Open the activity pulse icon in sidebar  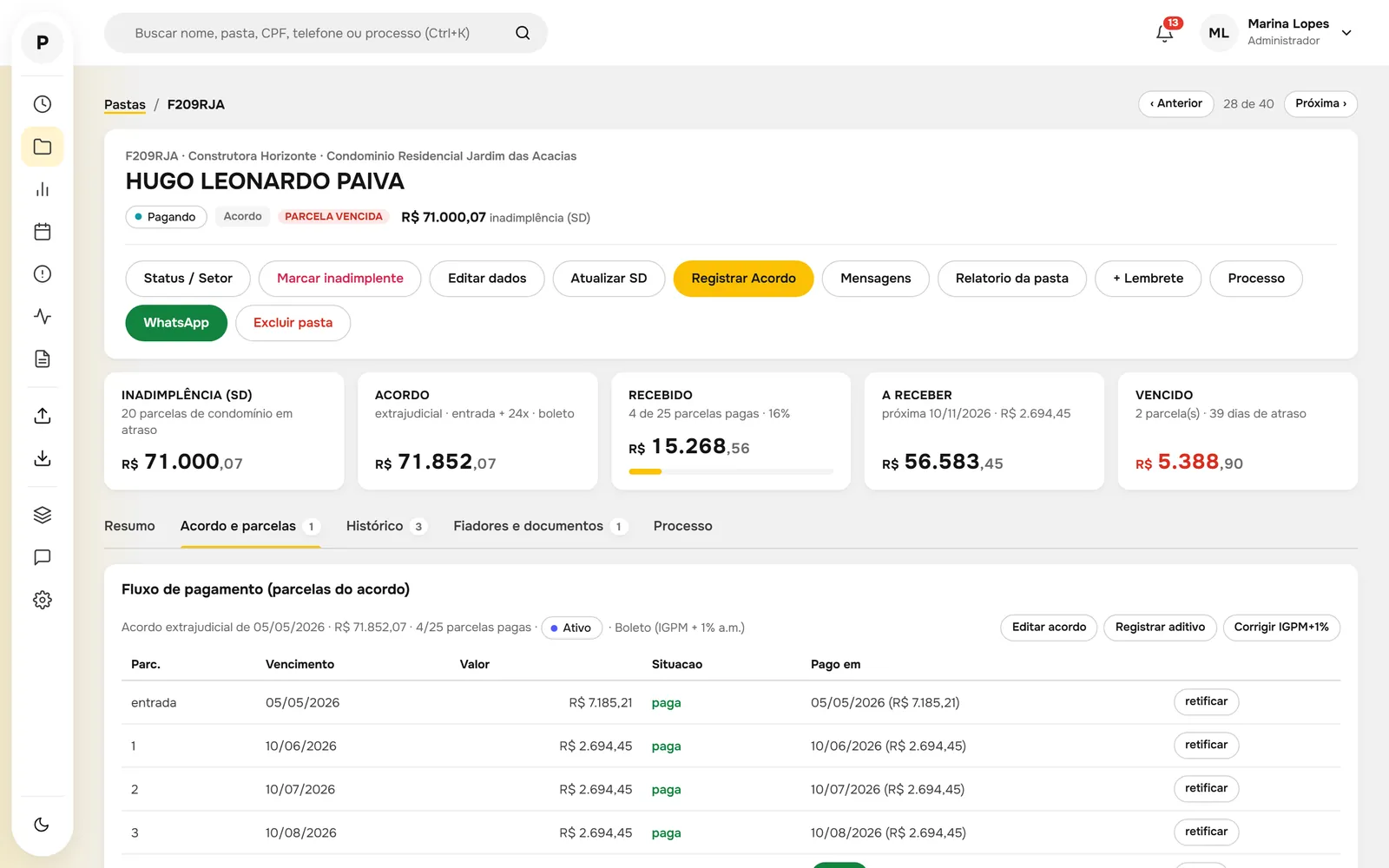tap(42, 317)
